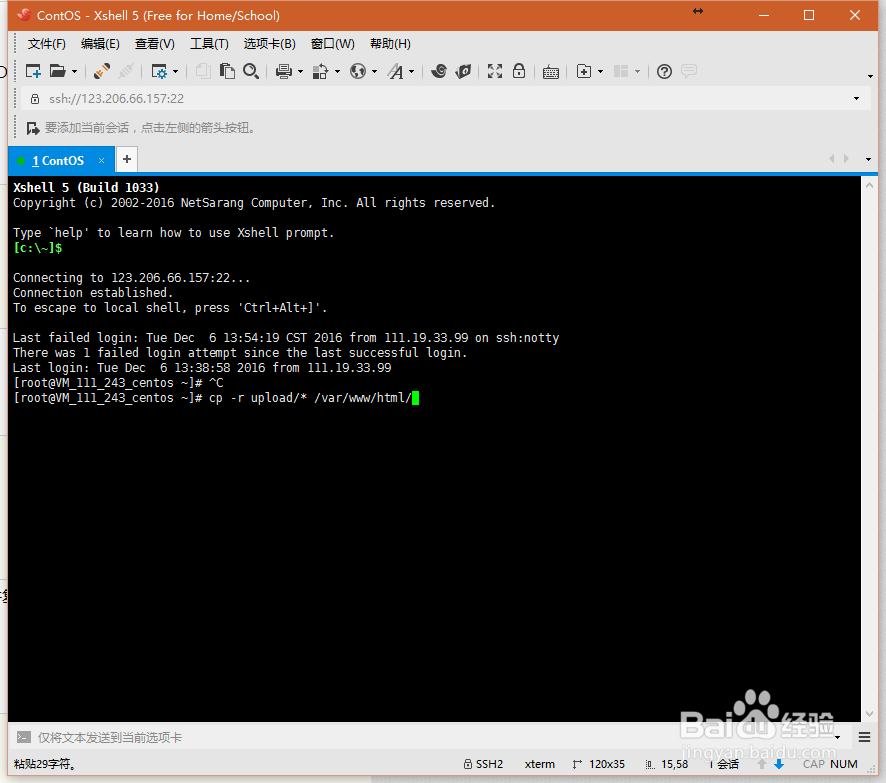This screenshot has width=886, height=783.
Task: Open the instant chat icon
Action: click(x=690, y=71)
